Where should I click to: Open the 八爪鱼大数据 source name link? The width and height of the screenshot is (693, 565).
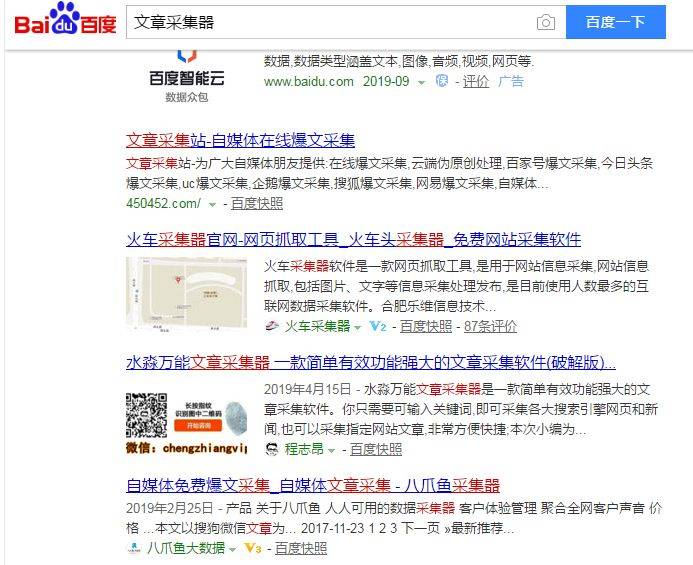186,548
